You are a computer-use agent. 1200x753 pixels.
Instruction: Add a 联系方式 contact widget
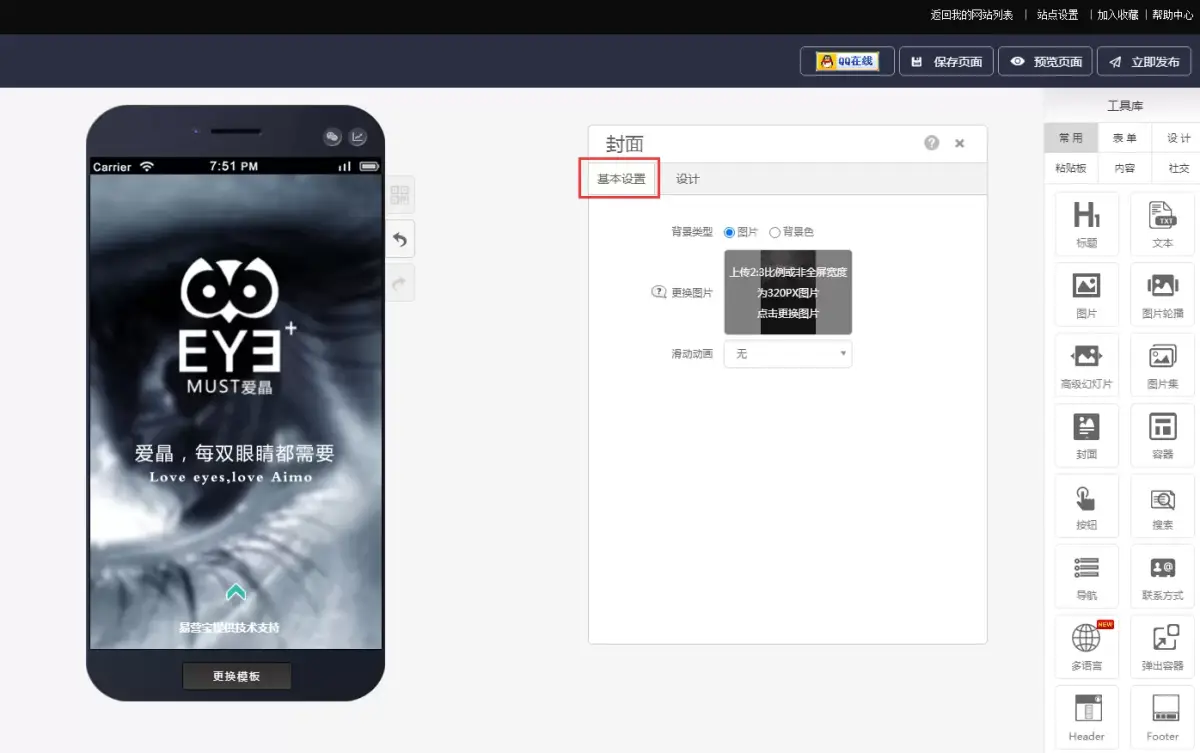point(1162,576)
